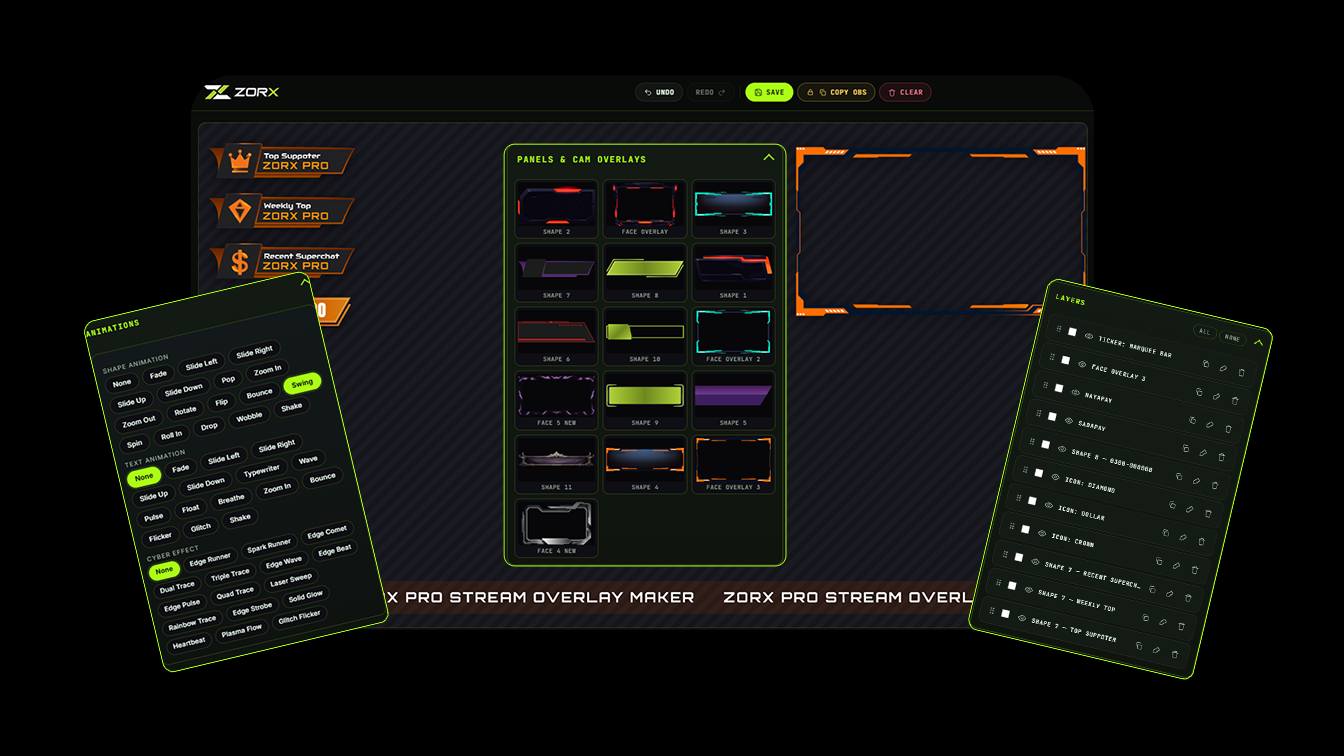The width and height of the screenshot is (1344, 756).
Task: Delete the Shape 7 Recent Superchat layer
Action: coord(1188,597)
